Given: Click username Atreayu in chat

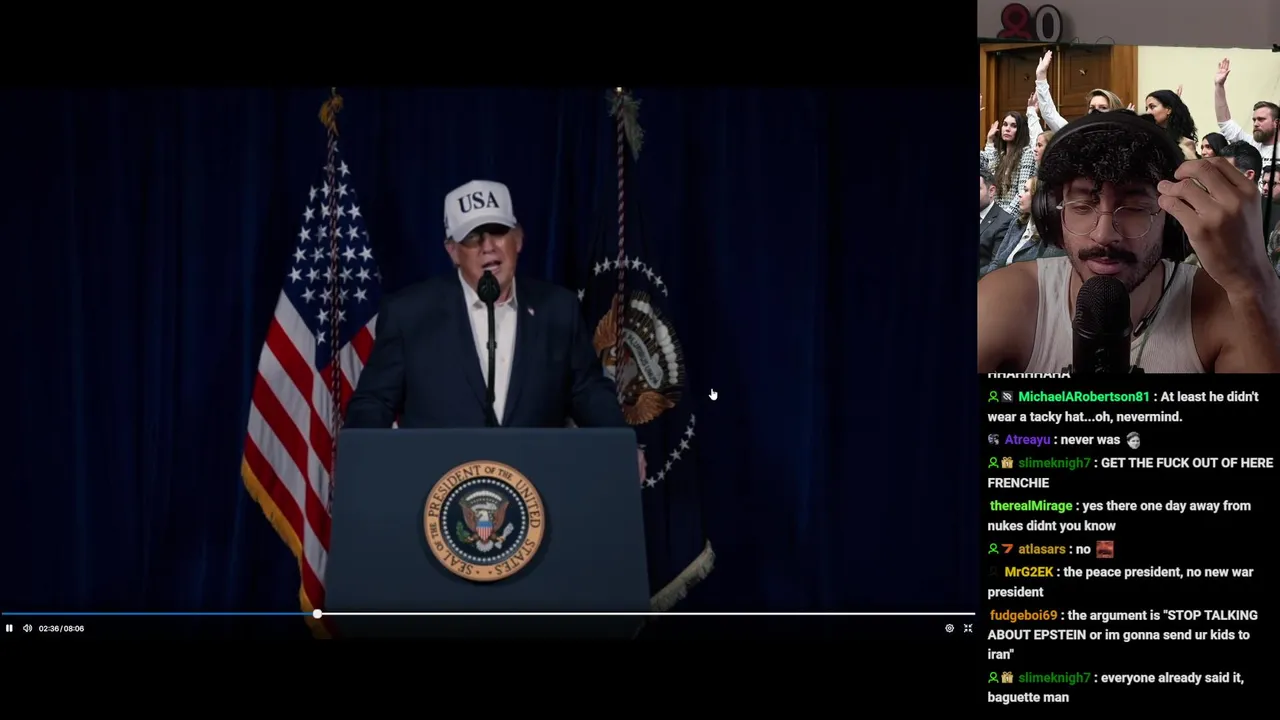Looking at the screenshot, I should click(x=1027, y=440).
